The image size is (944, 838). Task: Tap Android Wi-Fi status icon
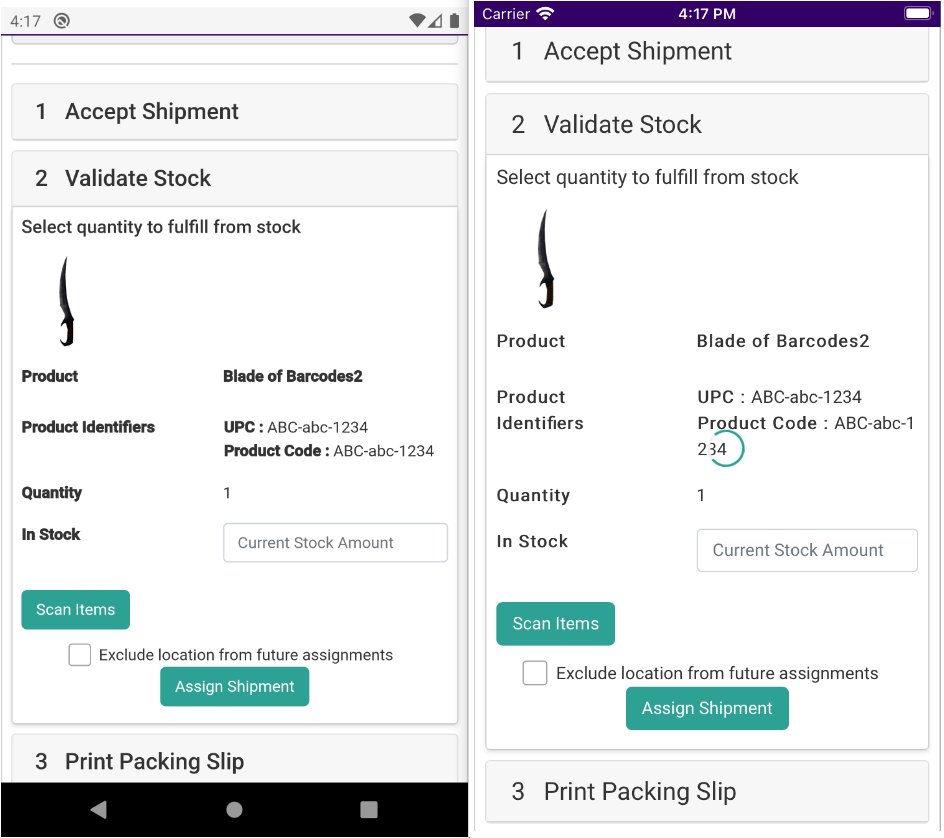coord(418,20)
